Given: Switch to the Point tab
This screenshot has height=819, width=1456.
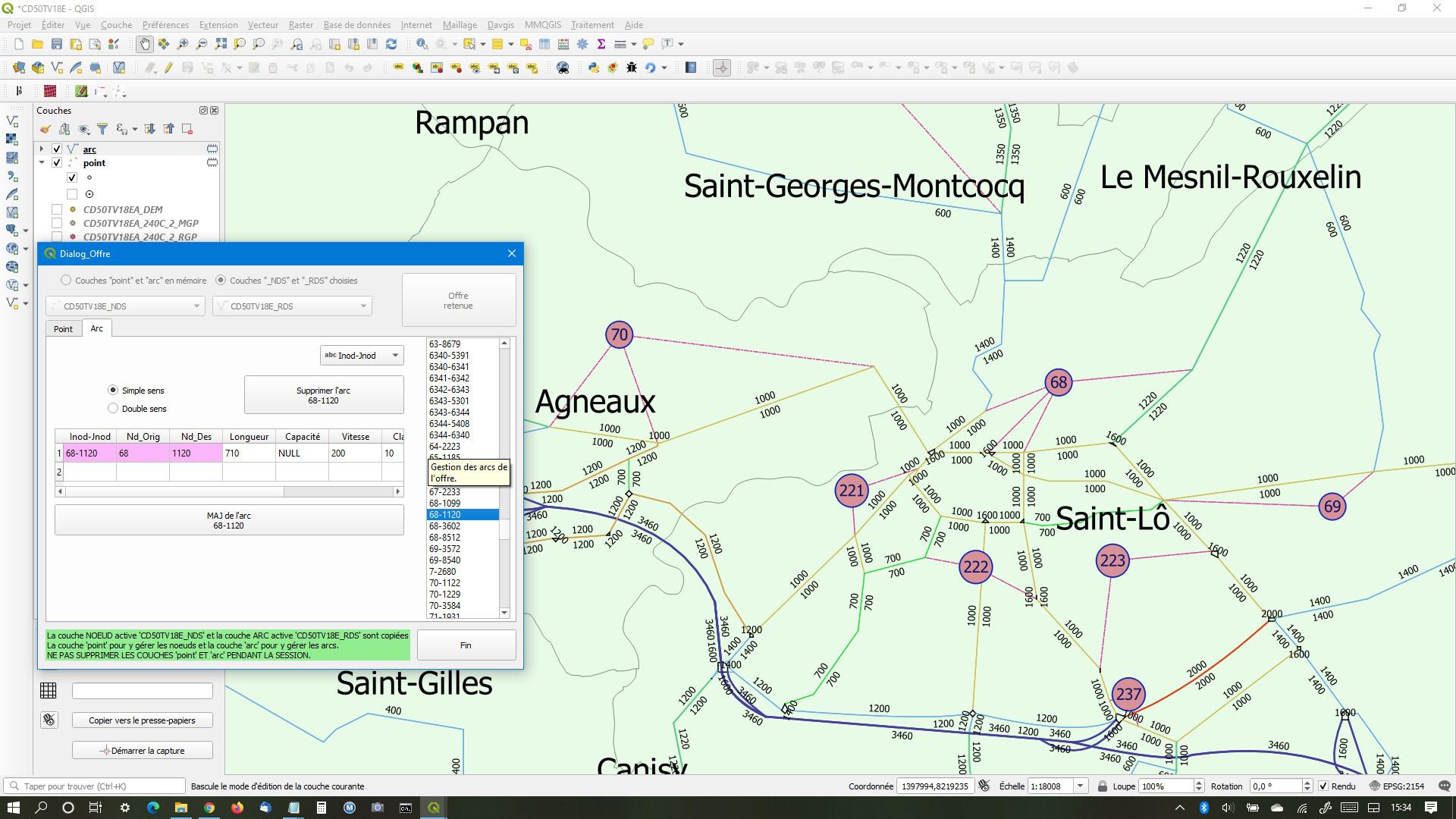Looking at the screenshot, I should coord(63,329).
